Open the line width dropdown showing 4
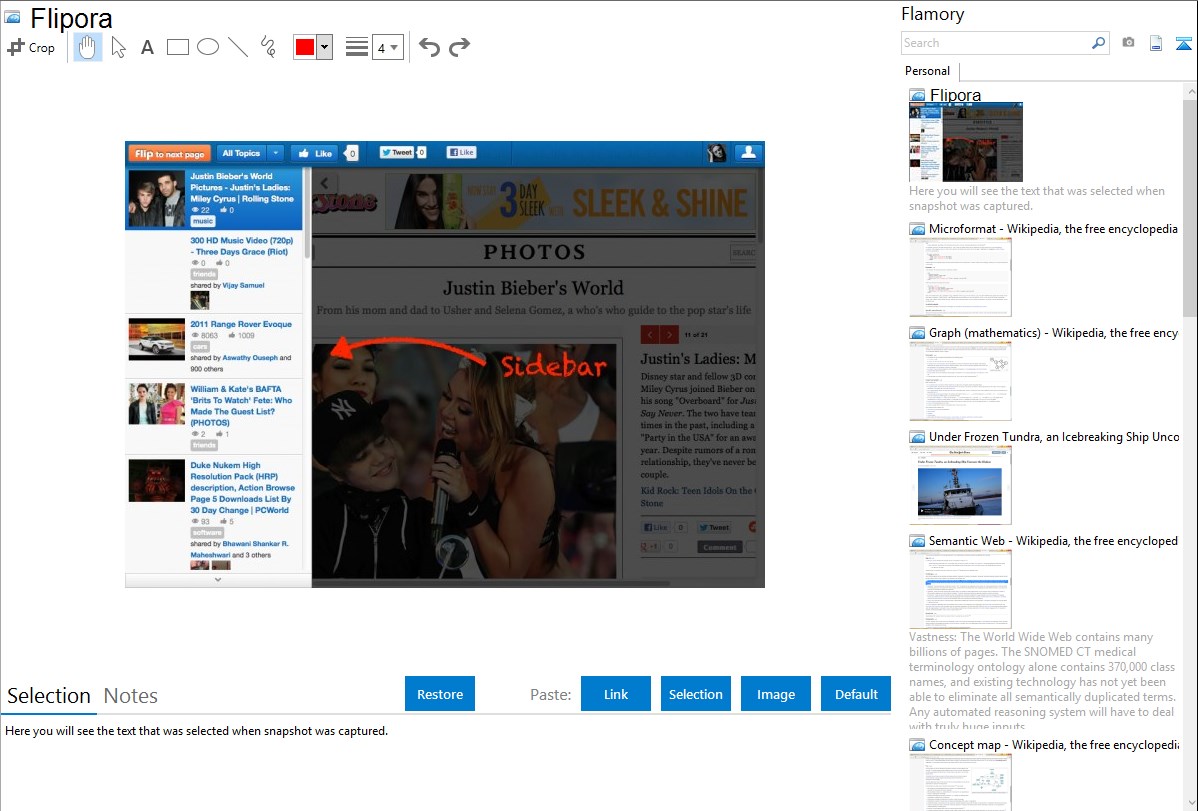 click(x=387, y=47)
